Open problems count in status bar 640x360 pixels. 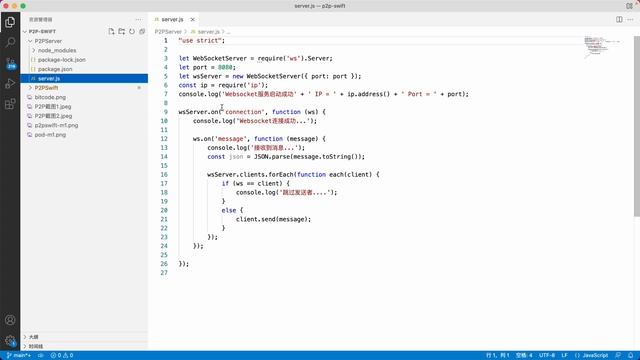[62, 356]
